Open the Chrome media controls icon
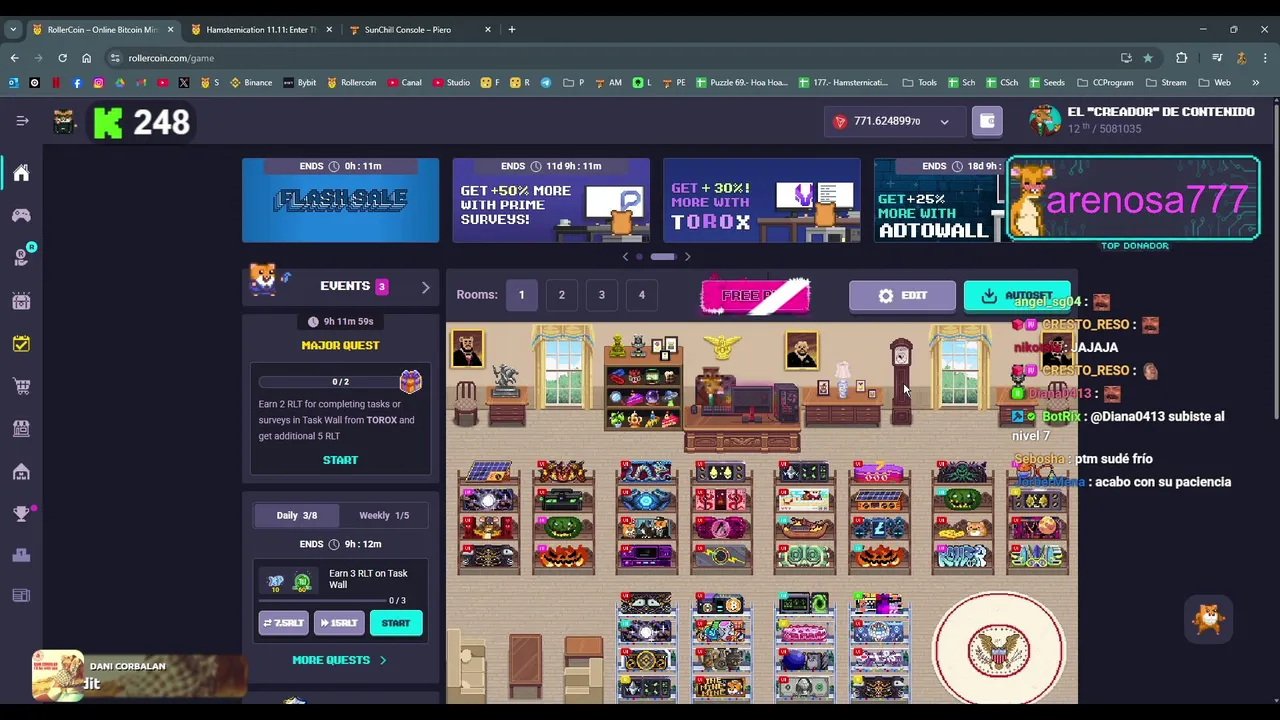 point(1217,58)
